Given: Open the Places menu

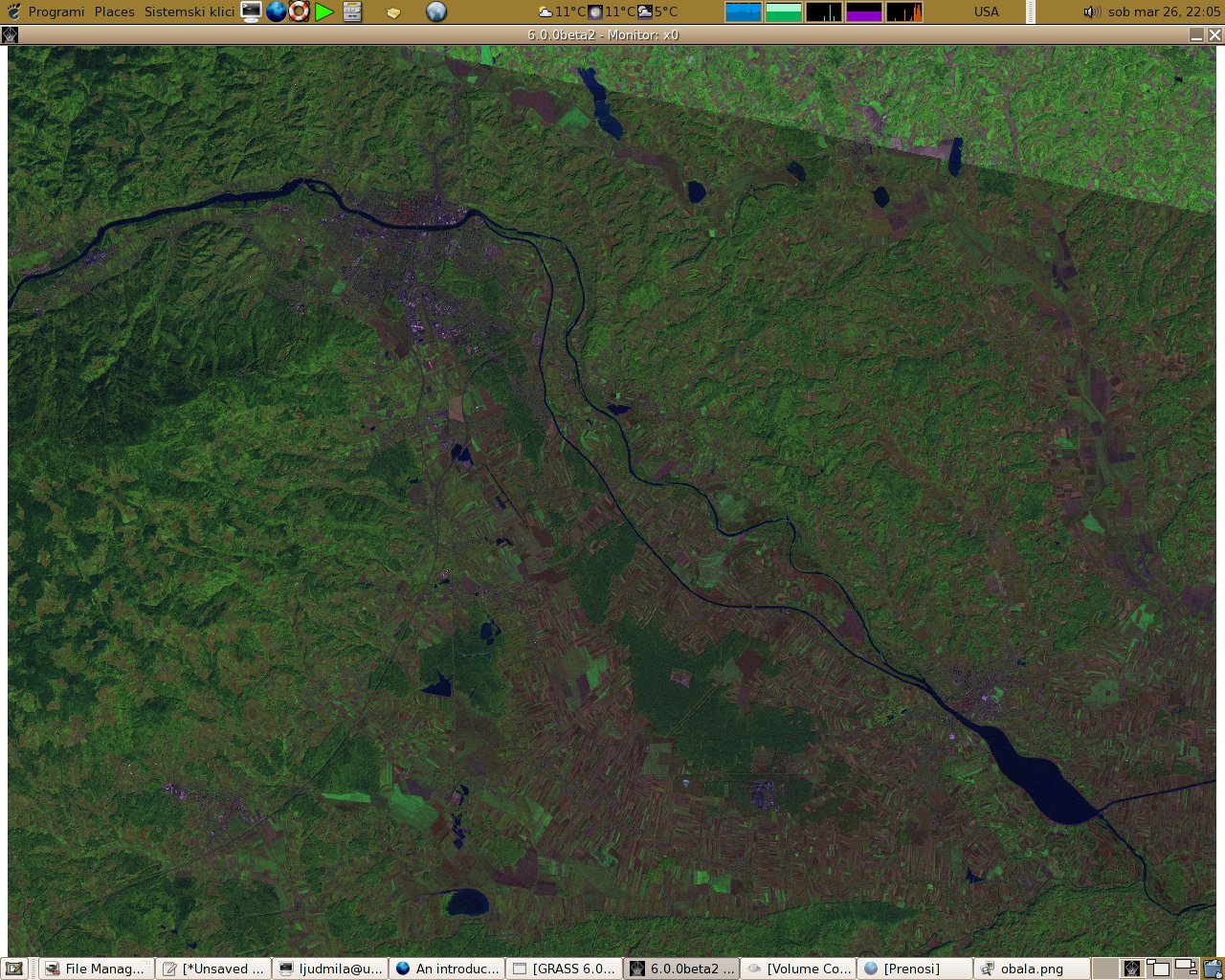Looking at the screenshot, I should tap(115, 11).
